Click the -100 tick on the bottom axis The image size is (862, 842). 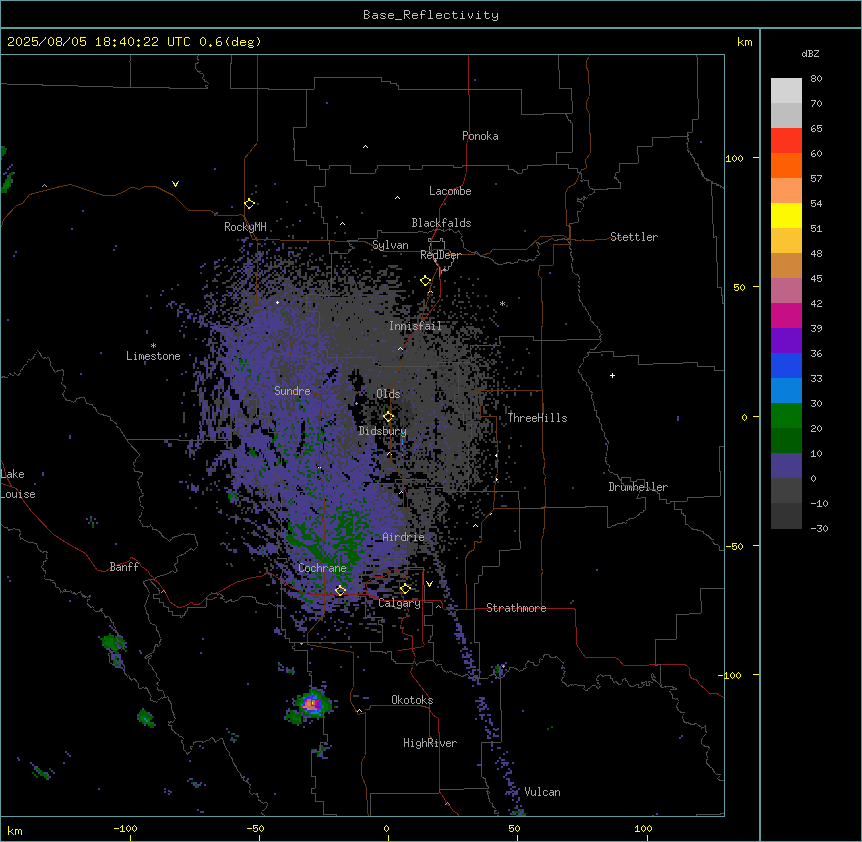pos(125,828)
